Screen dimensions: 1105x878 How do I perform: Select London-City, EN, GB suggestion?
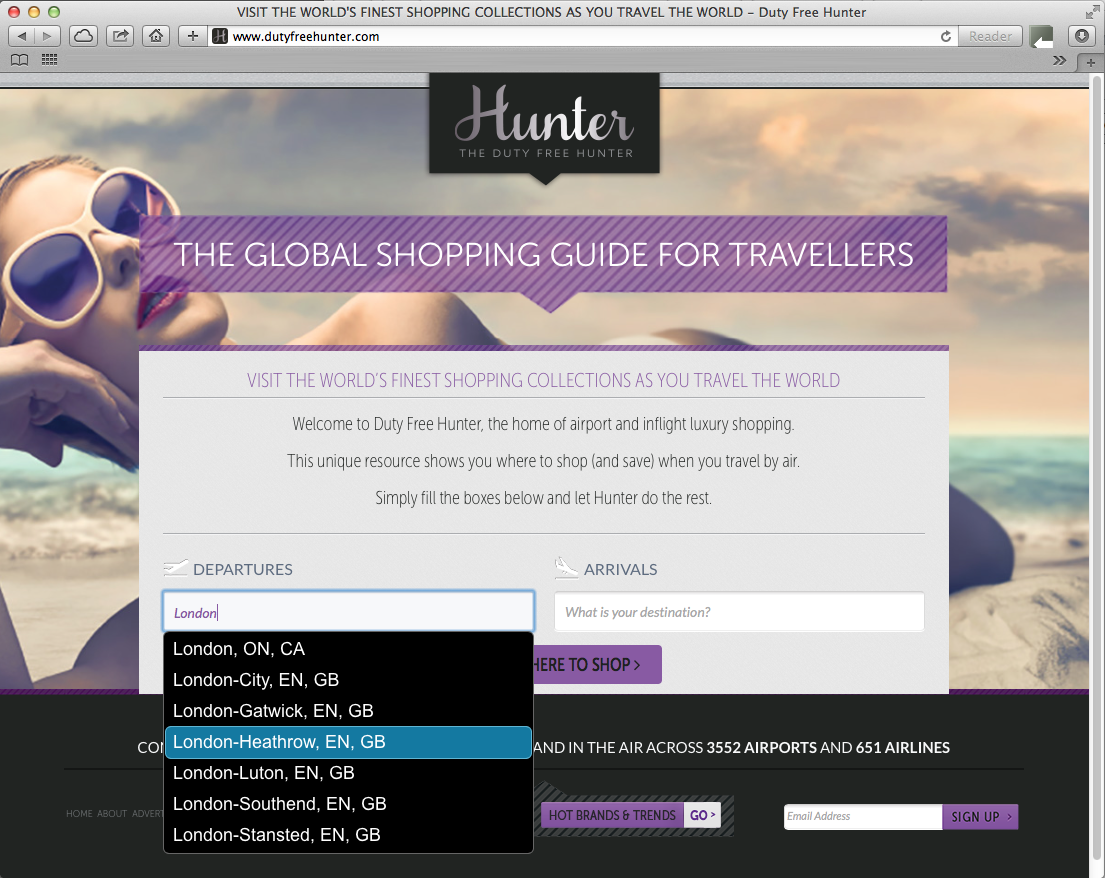click(x=348, y=680)
